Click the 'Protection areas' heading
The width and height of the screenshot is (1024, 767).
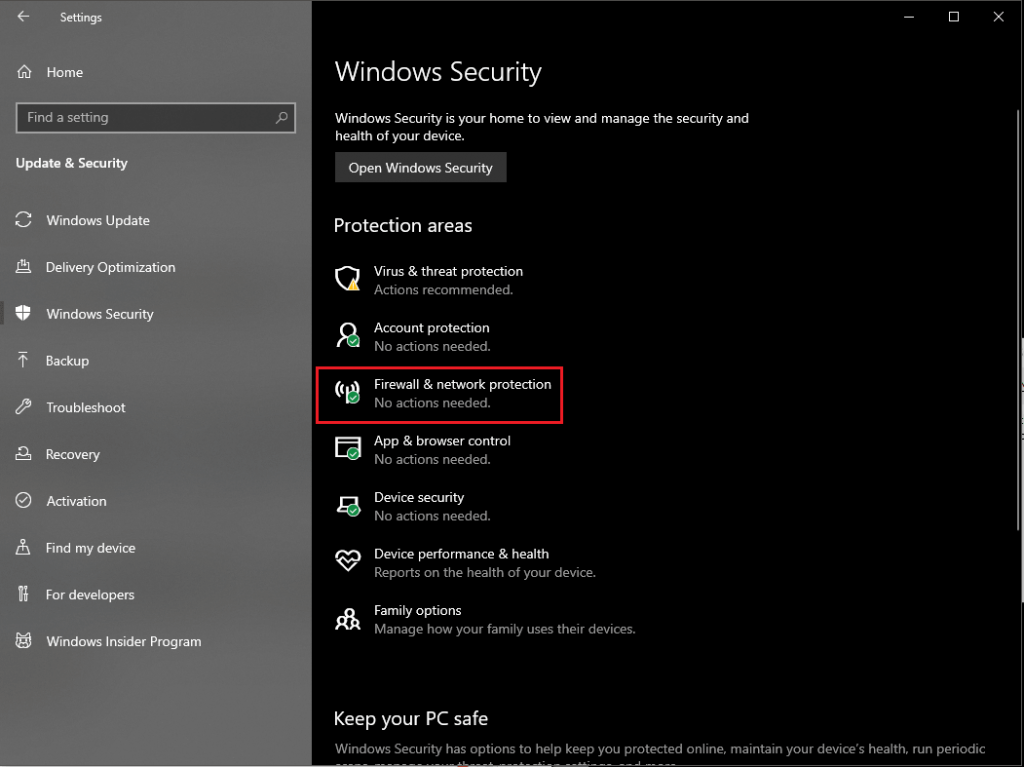pos(403,225)
